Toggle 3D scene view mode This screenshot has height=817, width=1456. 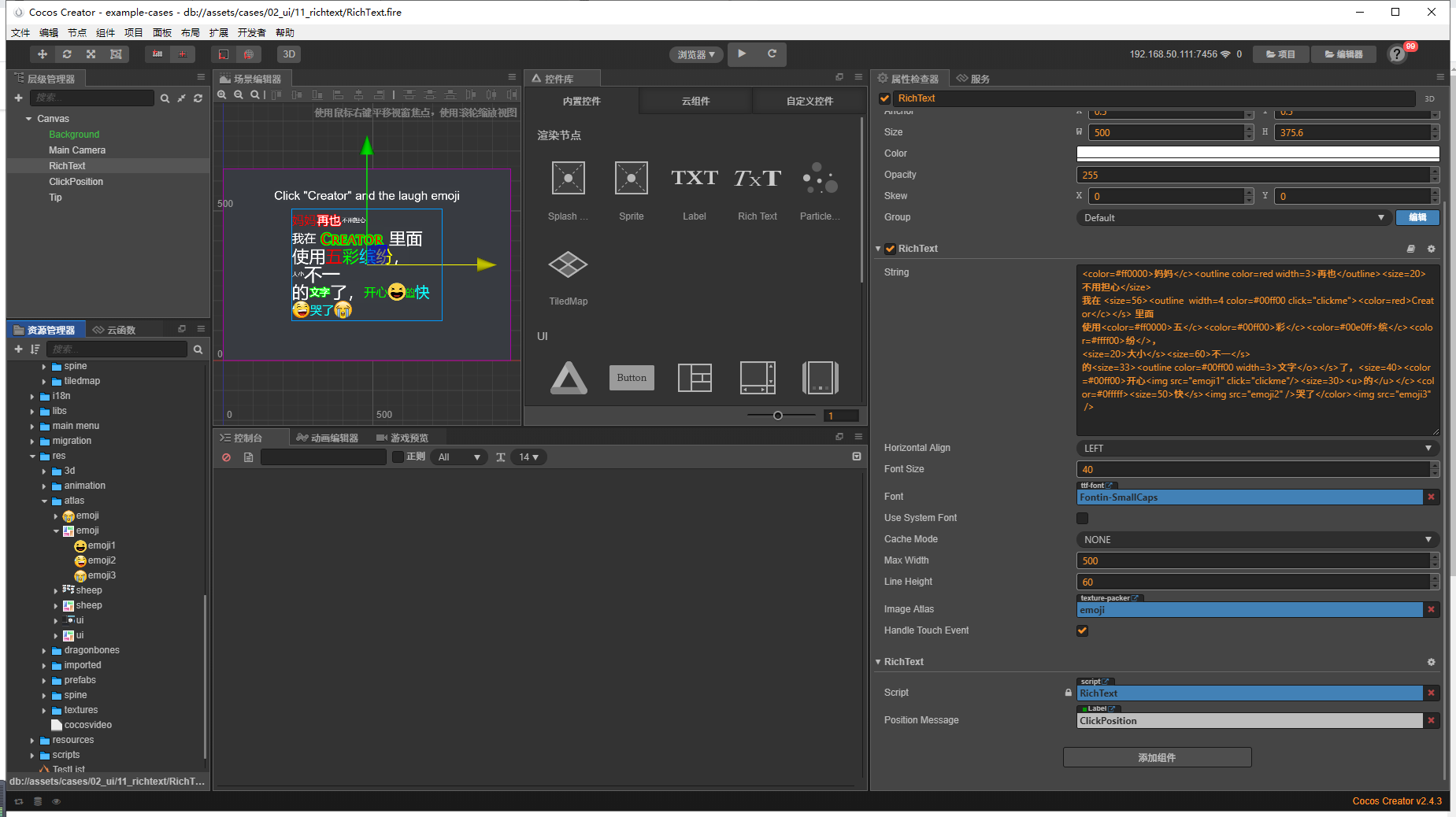click(289, 54)
